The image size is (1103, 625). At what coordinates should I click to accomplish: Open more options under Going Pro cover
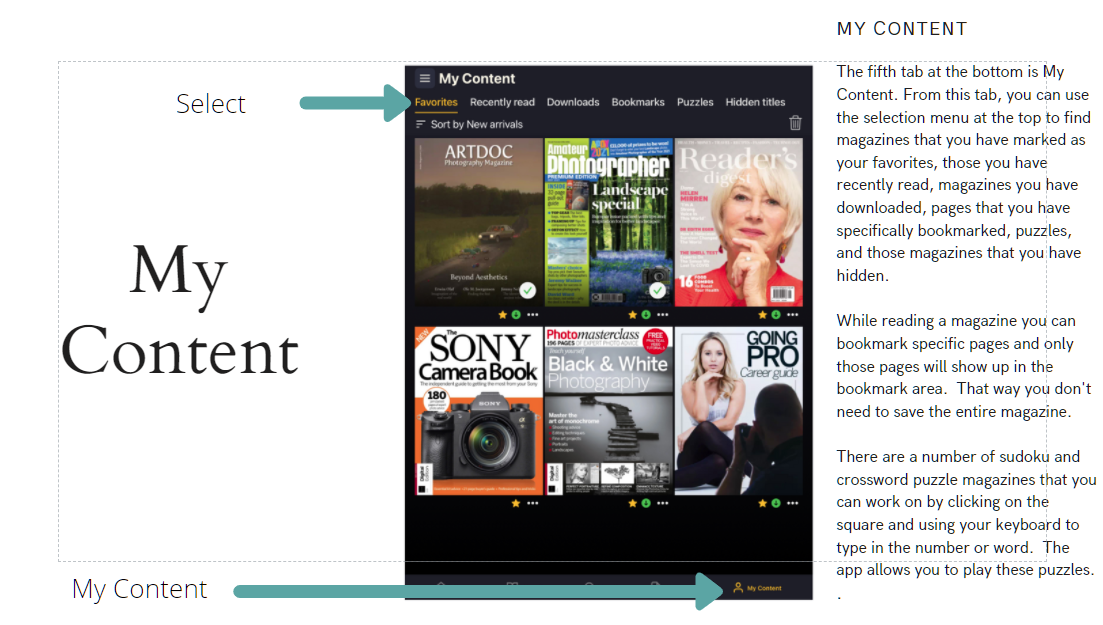click(x=793, y=503)
